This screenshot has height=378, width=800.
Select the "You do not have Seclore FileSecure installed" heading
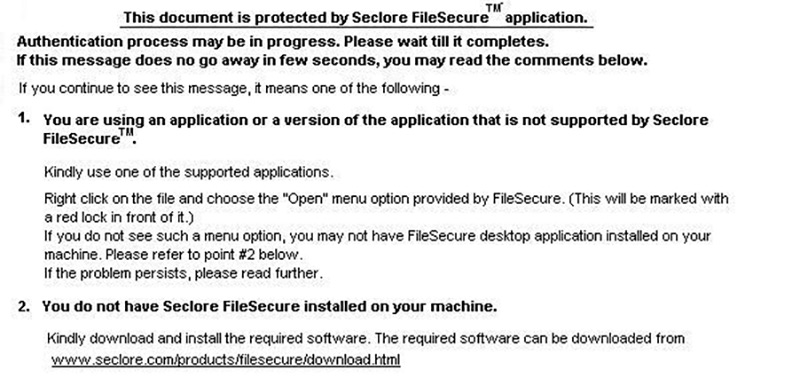point(269,307)
